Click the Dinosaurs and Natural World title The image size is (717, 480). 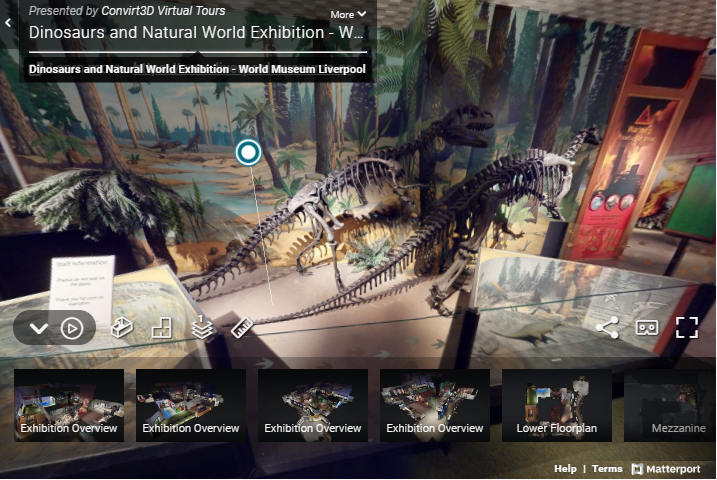(196, 32)
